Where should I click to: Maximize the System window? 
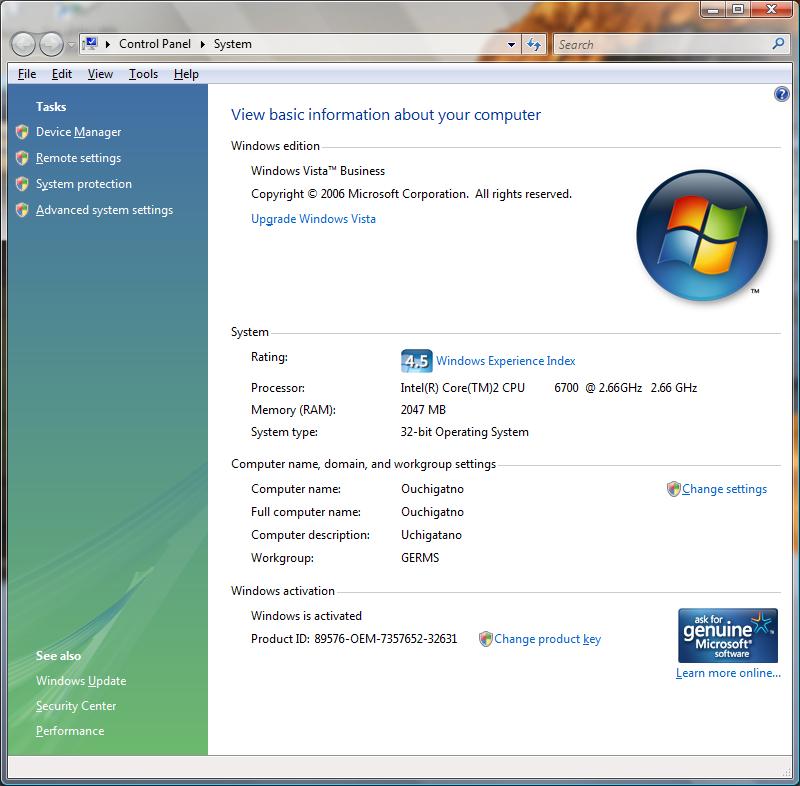click(x=738, y=9)
